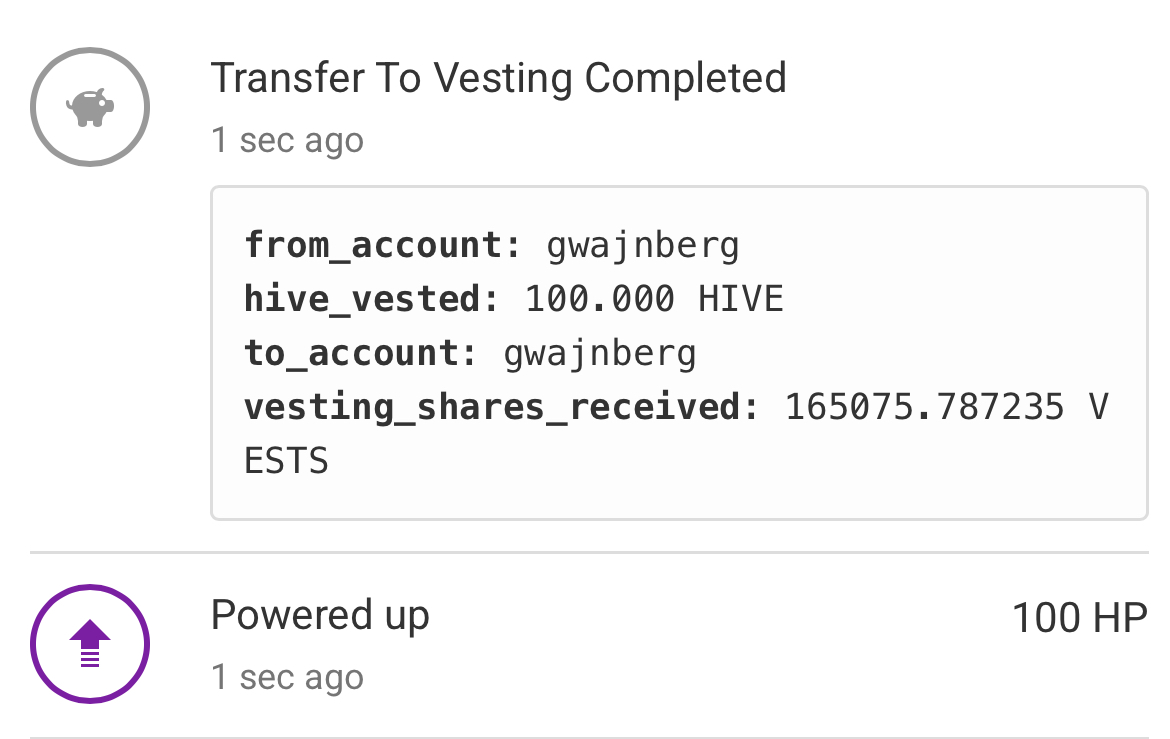Open the Transfer To Vesting Completed title
The width and height of the screenshot is (1170, 739).
pyautogui.click(x=498, y=78)
